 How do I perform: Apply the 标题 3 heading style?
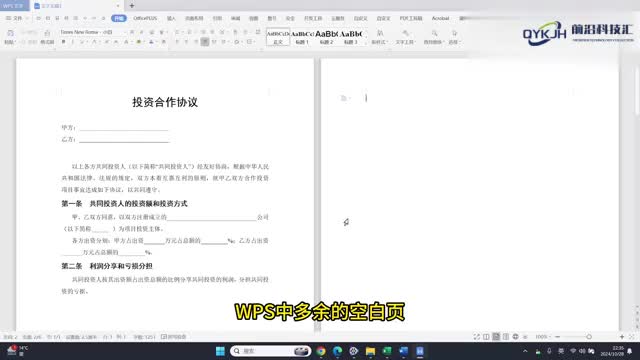click(x=350, y=37)
